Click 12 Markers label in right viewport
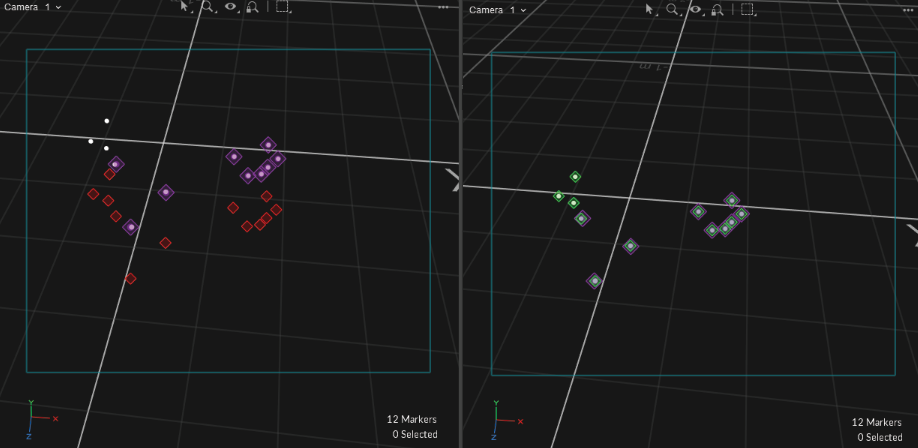This screenshot has width=918, height=448. point(876,422)
